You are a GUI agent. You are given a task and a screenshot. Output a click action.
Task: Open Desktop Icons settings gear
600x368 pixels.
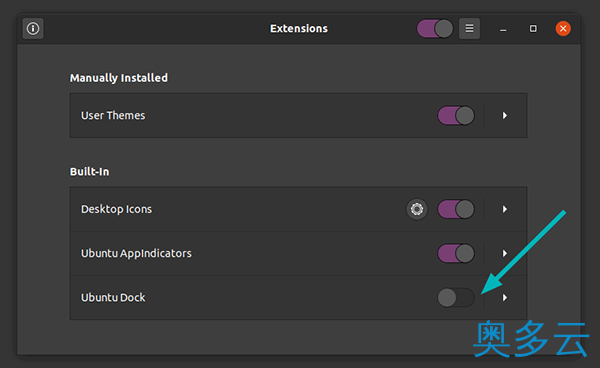point(417,209)
